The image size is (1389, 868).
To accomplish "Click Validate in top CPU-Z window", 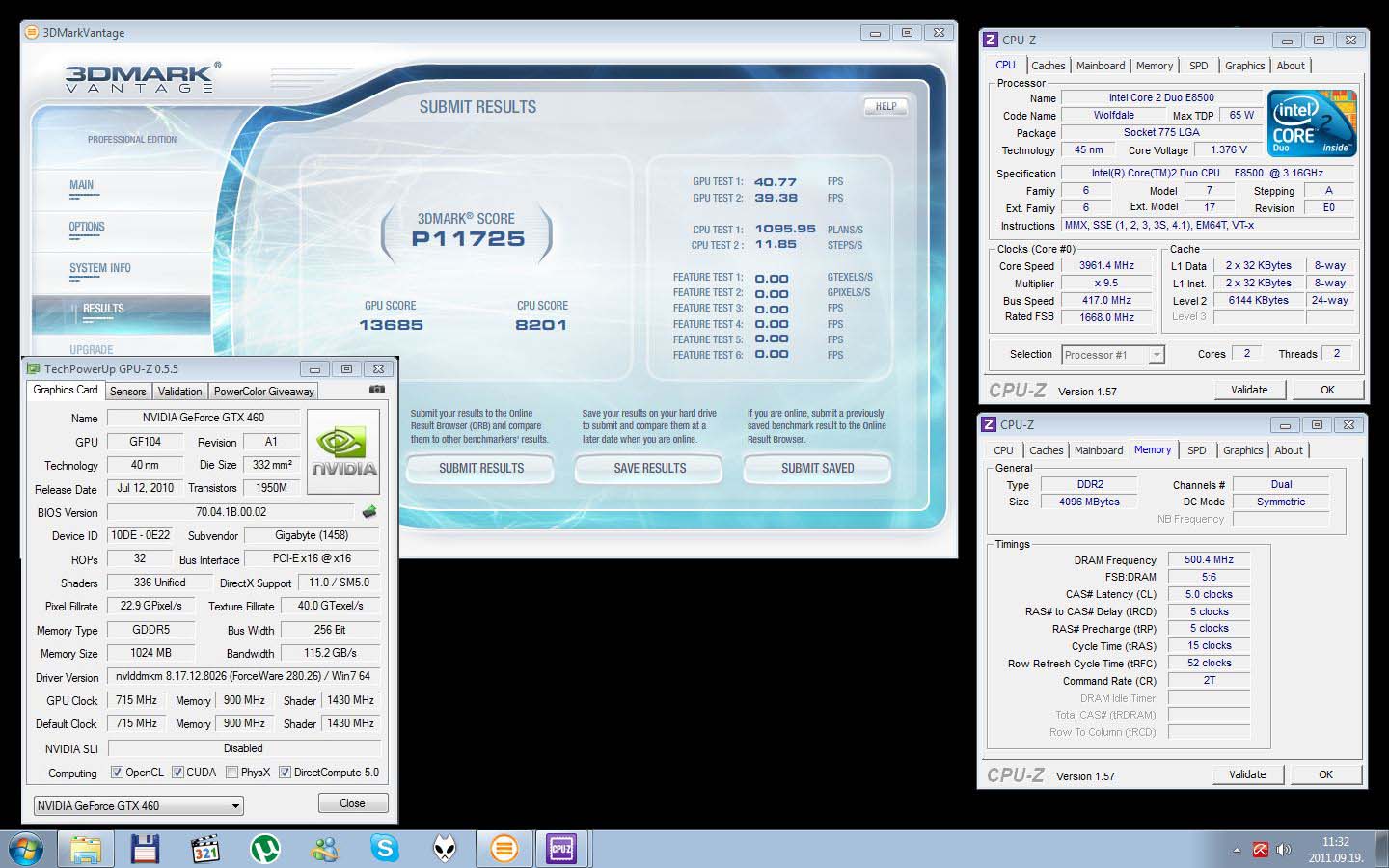I will (x=1249, y=390).
